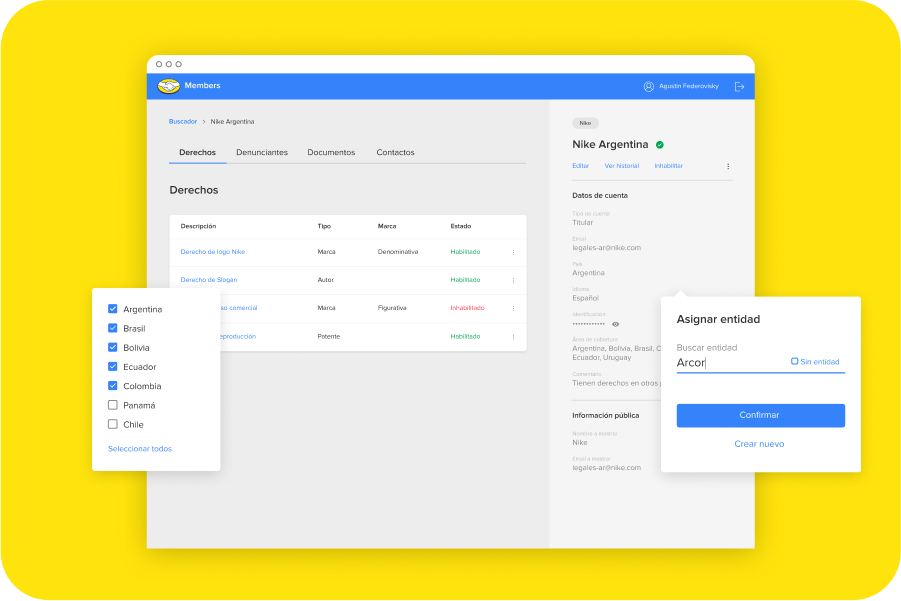Click the user profile avatar icon
Viewport: 901px width, 601px height.
tap(648, 86)
